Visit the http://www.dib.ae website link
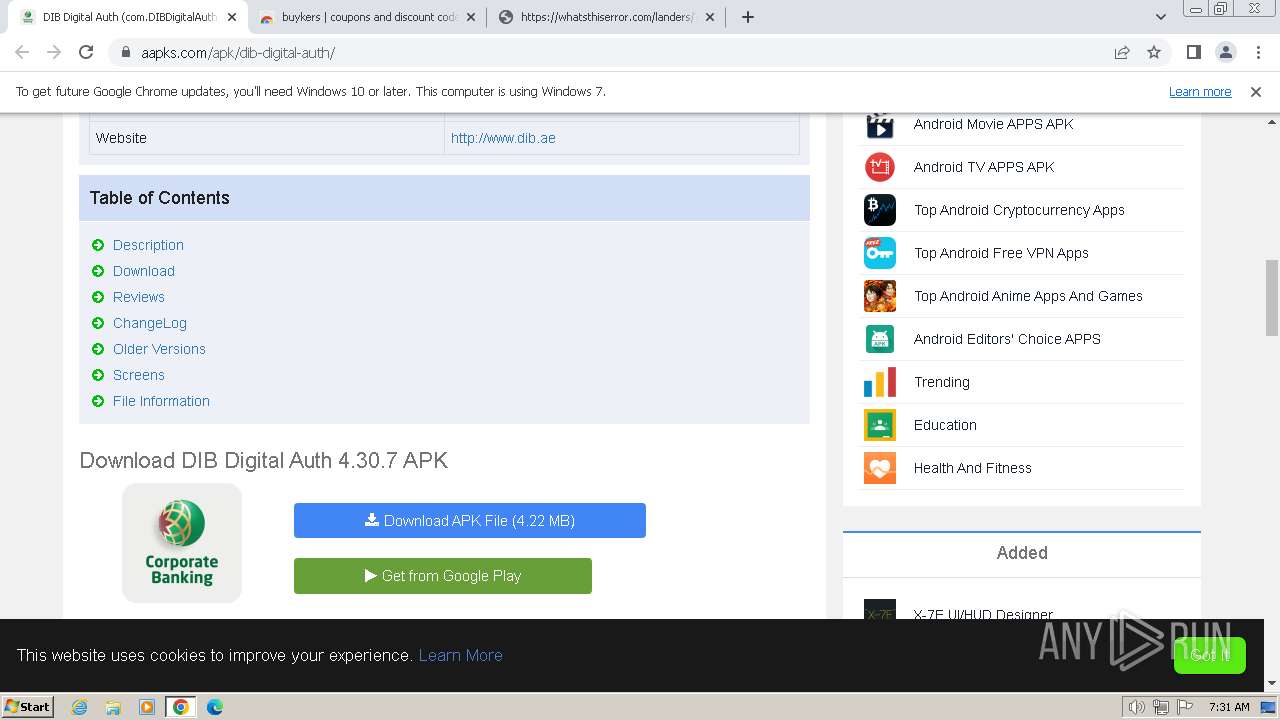The height and width of the screenshot is (720, 1280). click(503, 138)
